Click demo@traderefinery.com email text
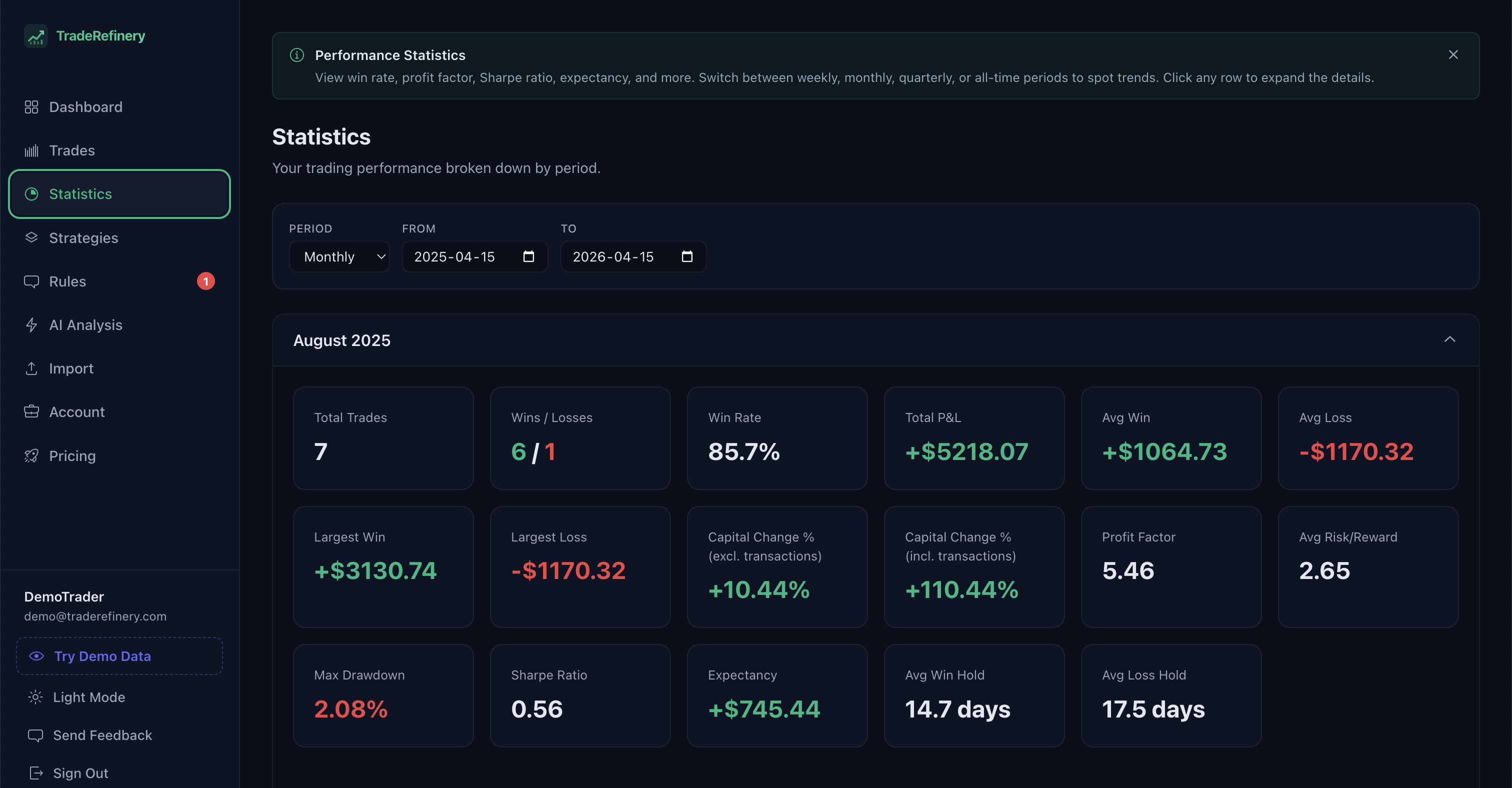1512x788 pixels. (95, 616)
